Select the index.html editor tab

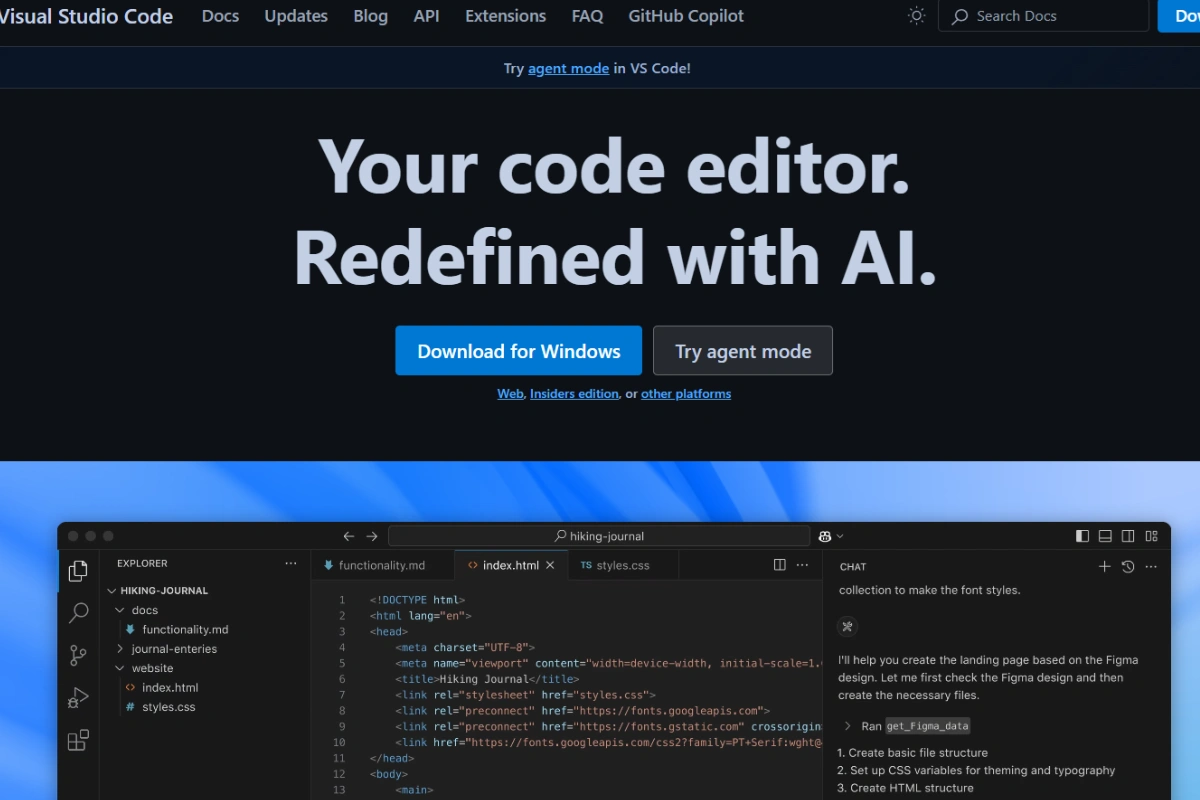point(510,565)
